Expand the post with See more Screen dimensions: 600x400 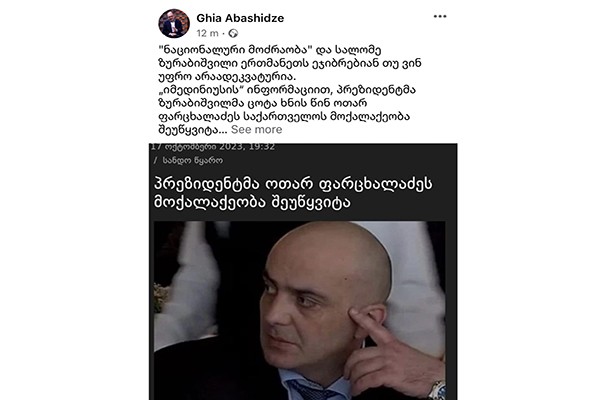click(256, 129)
